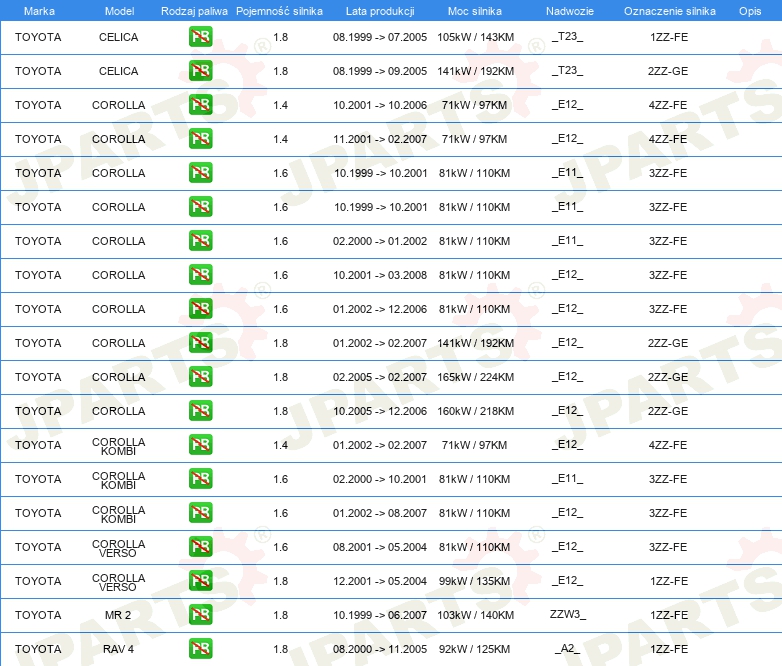This screenshot has width=782, height=666.
Task: Select the fuel icon in the Corolla 141kW / 192KM row
Action: coord(200,343)
